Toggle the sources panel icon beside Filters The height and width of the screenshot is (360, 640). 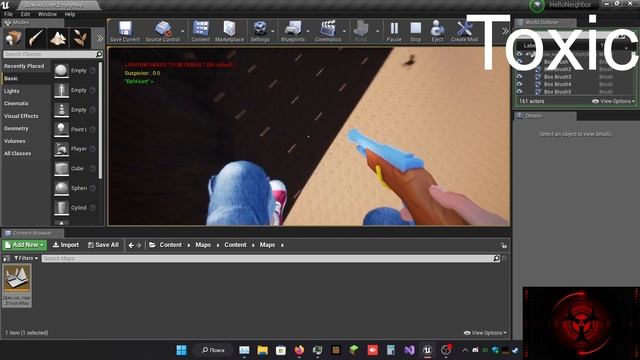click(x=7, y=258)
